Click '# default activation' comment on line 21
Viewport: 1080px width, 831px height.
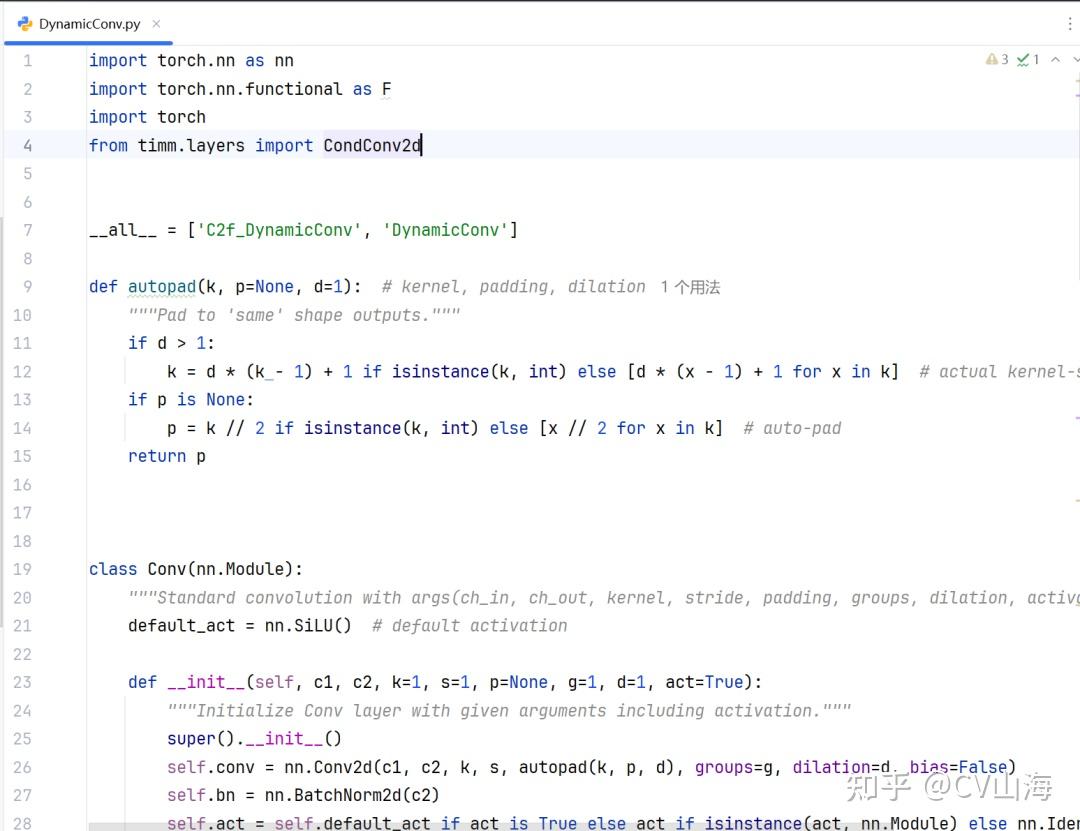470,626
